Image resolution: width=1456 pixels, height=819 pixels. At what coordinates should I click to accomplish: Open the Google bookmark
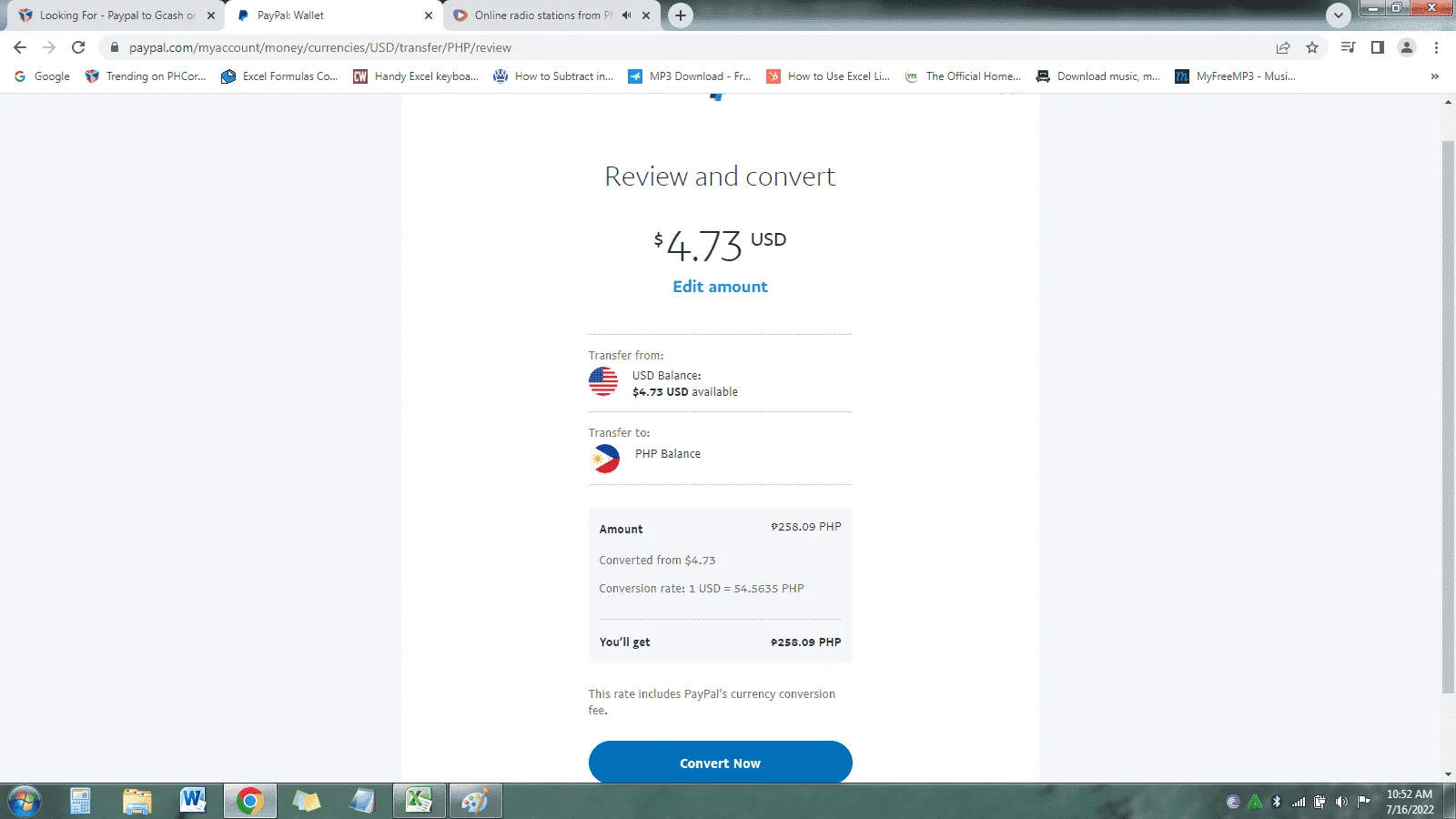click(x=42, y=76)
